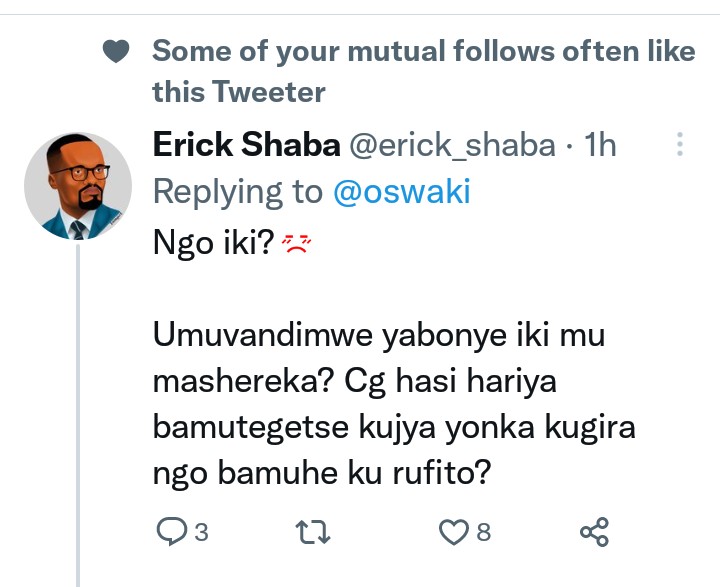Visit the @oswaki mention link

[x=401, y=192]
